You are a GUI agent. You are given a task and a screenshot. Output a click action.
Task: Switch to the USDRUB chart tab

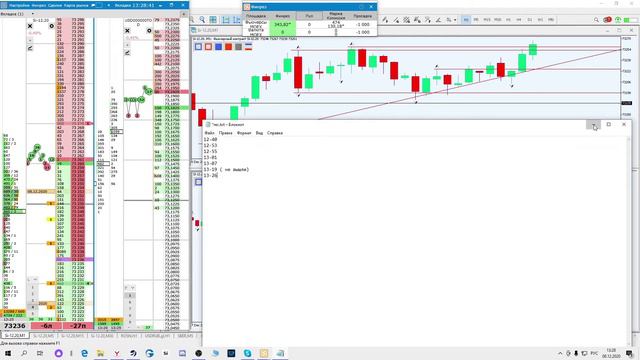(x=158, y=336)
